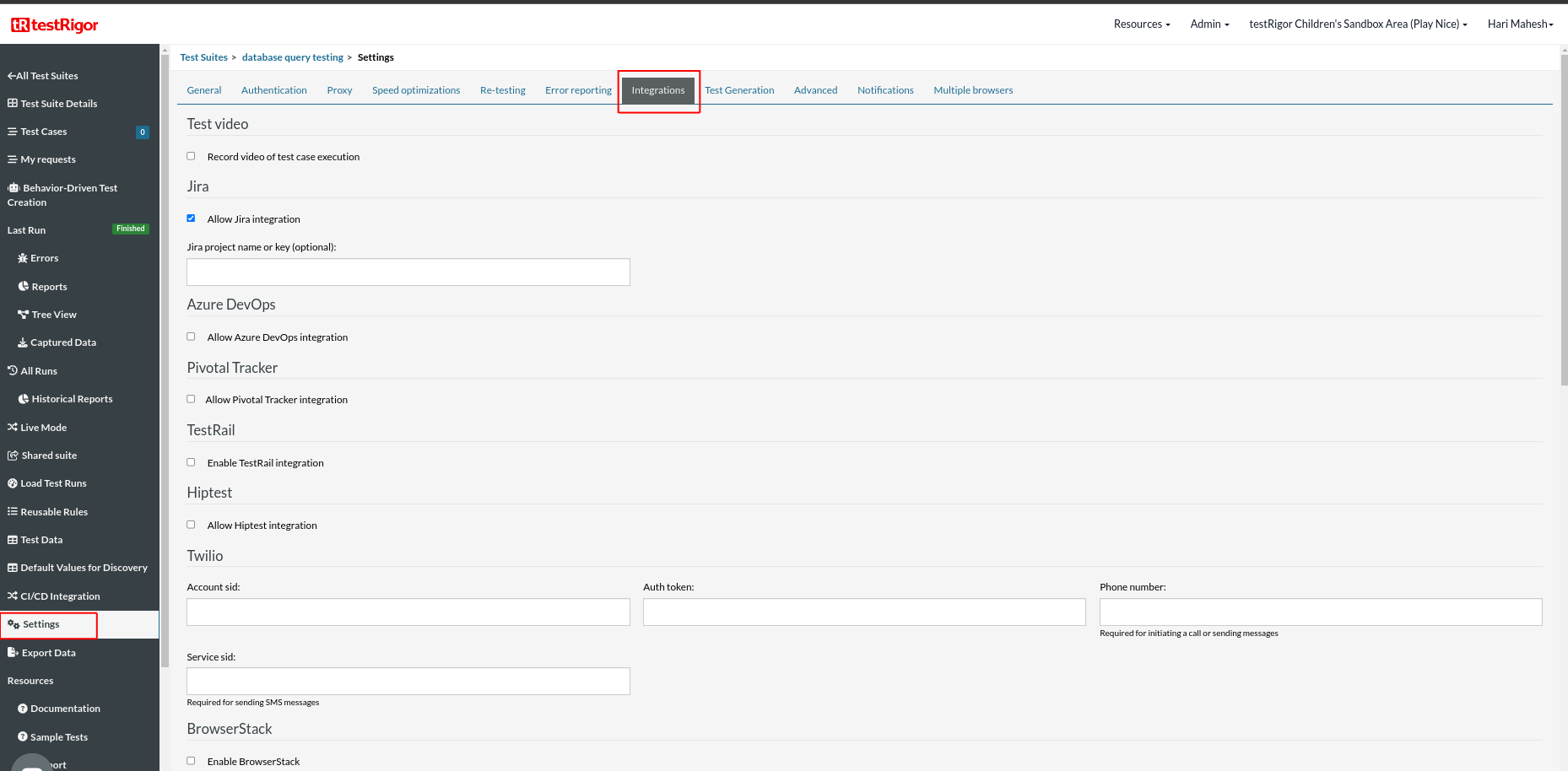Screen dimensions: 1568x771
Task: Click the Test Suites breadcrumb link
Action: (x=203, y=57)
